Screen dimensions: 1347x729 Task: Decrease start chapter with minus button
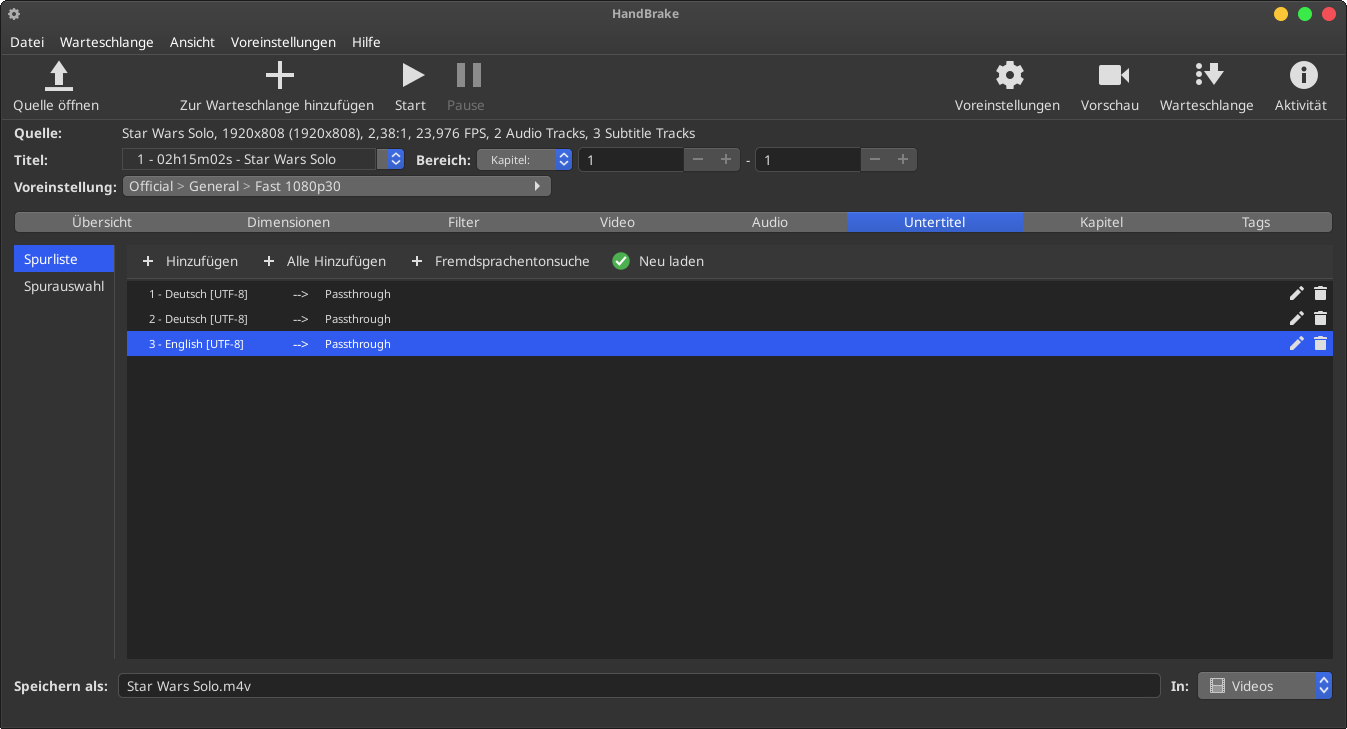[x=698, y=159]
